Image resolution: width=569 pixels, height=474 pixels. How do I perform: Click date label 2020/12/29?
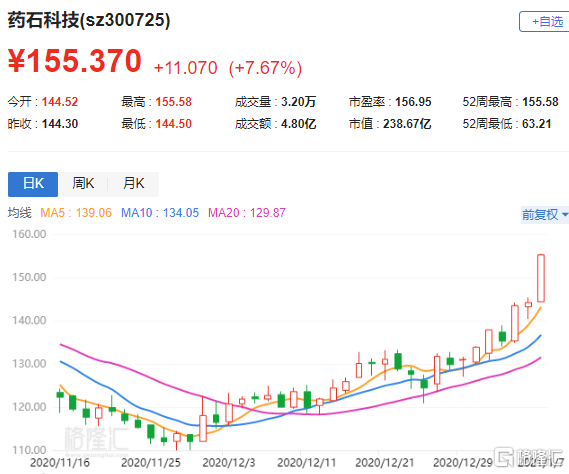[463, 463]
